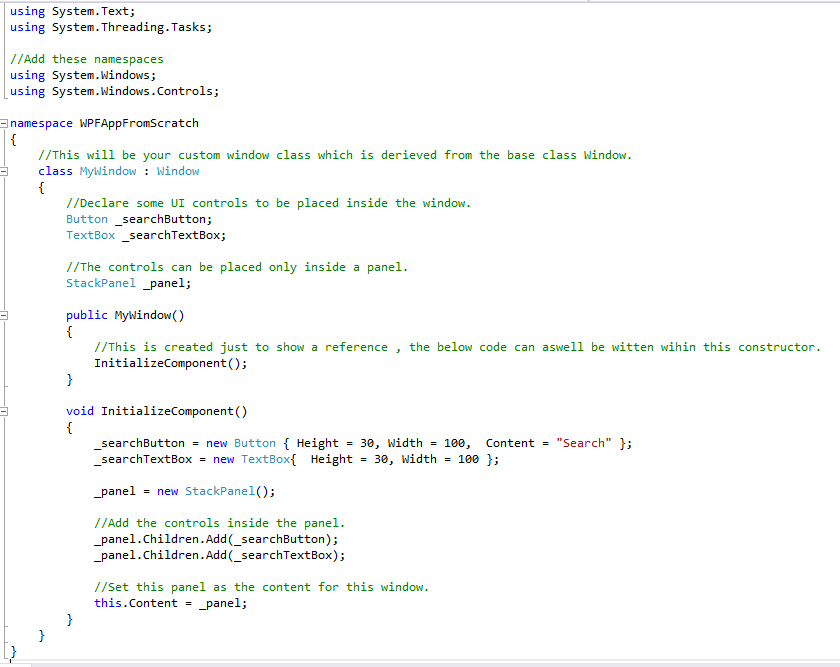Click the base class name 'Window' after the colon
The height and width of the screenshot is (667, 840).
(x=178, y=171)
